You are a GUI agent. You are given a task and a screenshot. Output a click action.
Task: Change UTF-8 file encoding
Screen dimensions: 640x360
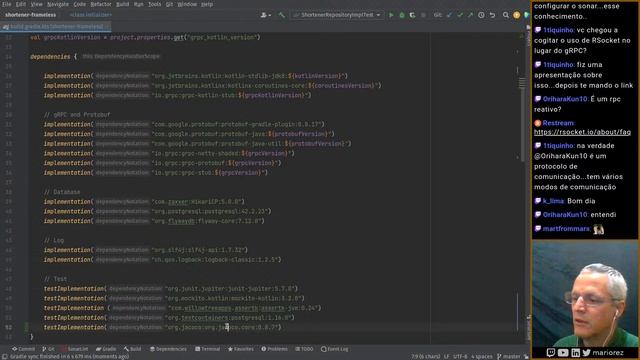tap(460, 356)
